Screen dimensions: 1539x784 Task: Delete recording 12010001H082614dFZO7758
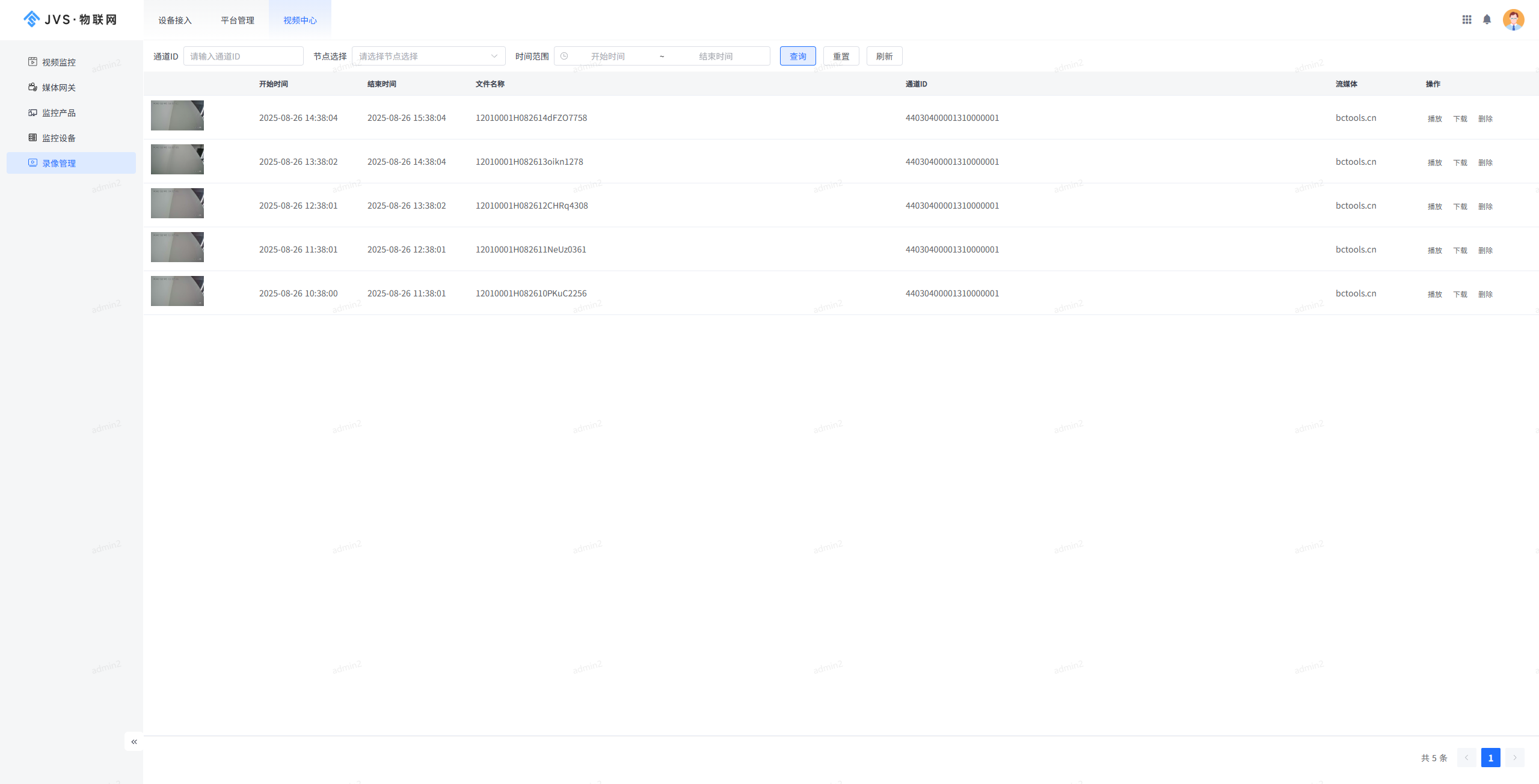[1485, 118]
